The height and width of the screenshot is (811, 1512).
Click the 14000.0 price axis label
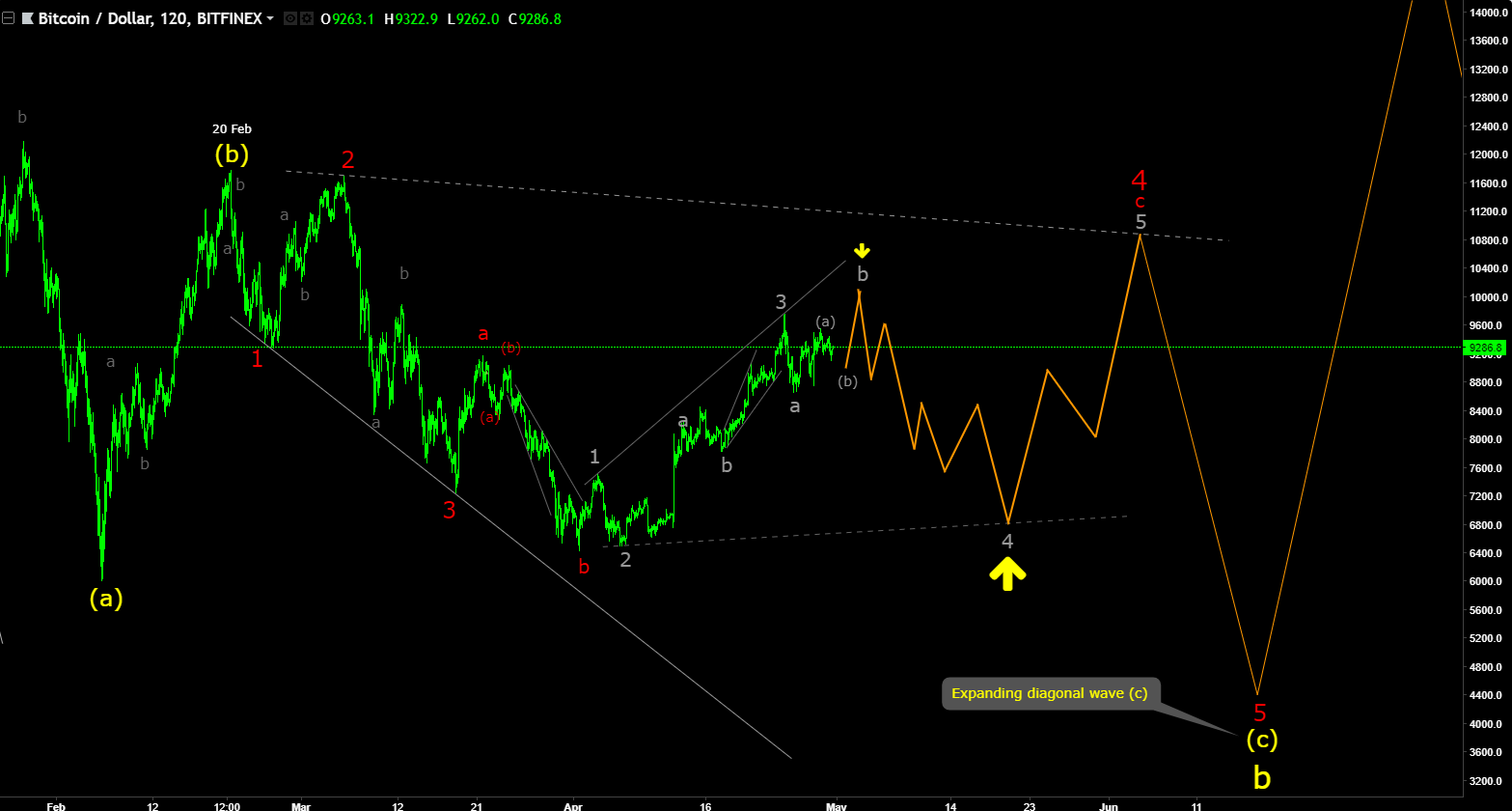click(1487, 13)
